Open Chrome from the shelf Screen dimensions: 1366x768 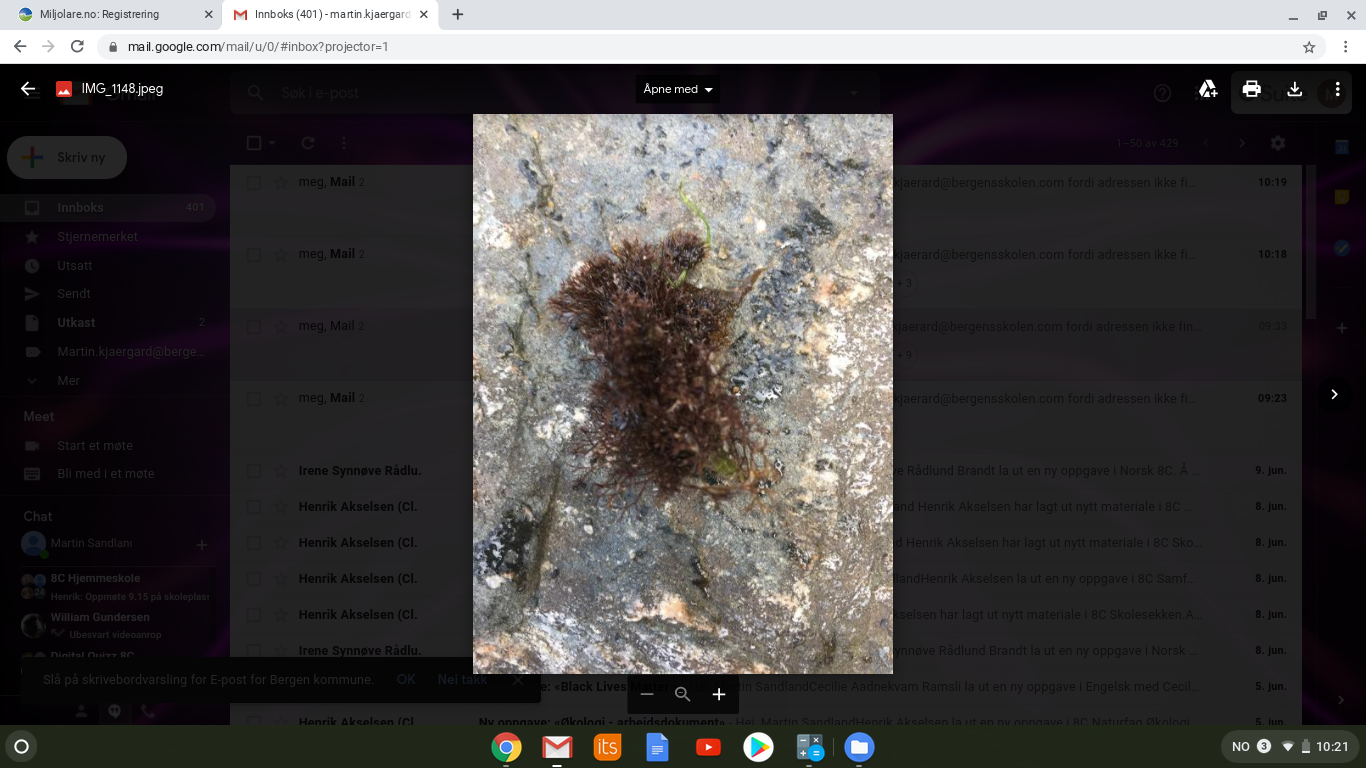coord(507,747)
